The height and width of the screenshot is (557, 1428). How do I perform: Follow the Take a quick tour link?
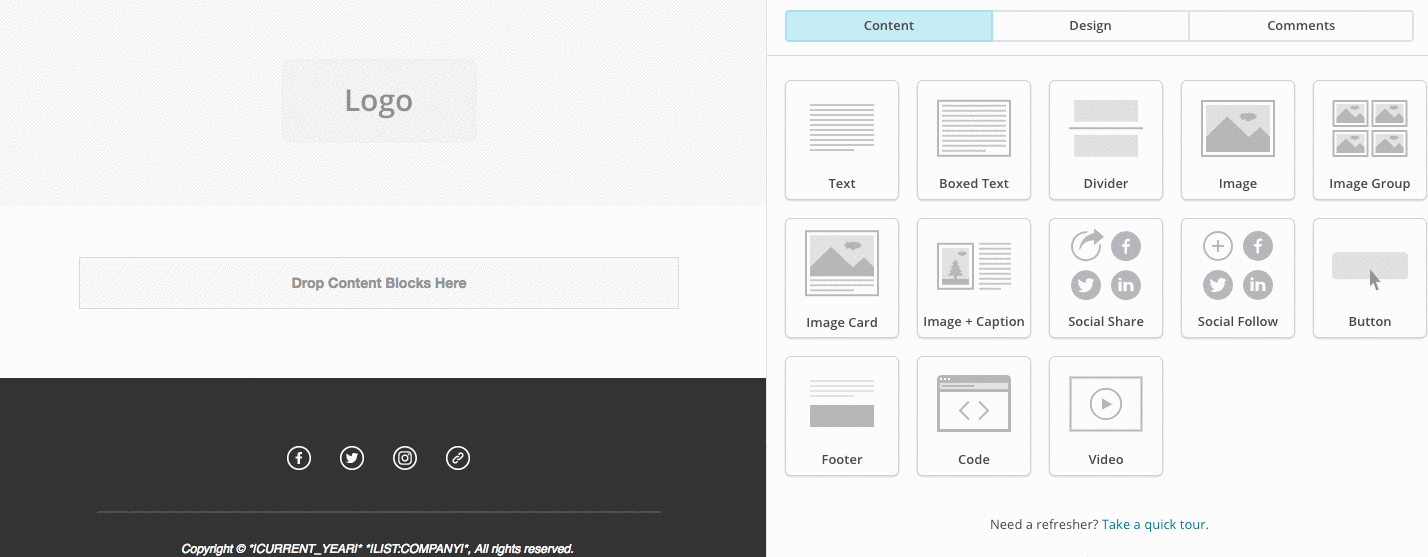click(1155, 524)
